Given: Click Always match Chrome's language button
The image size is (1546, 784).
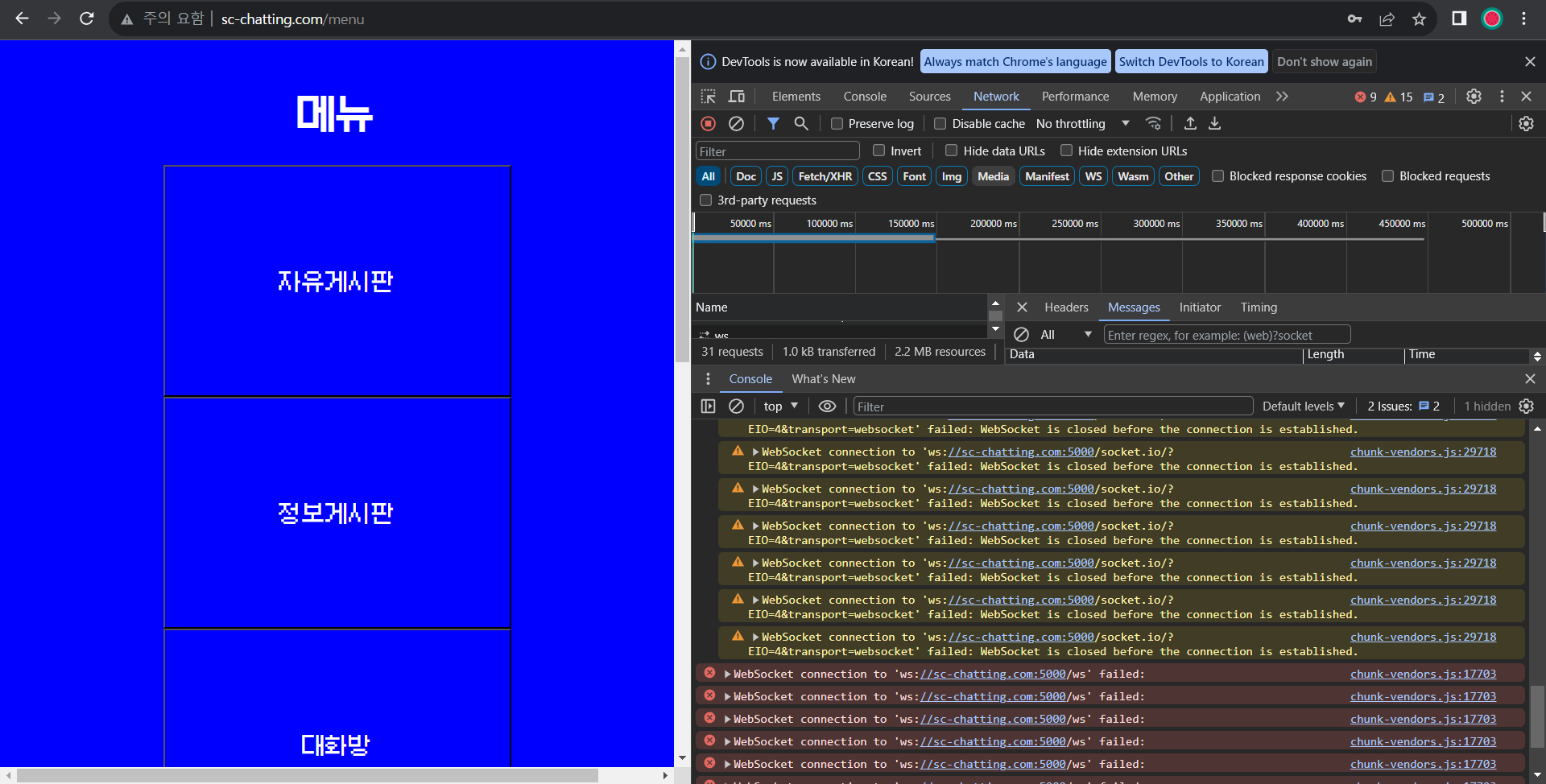Looking at the screenshot, I should point(1015,62).
